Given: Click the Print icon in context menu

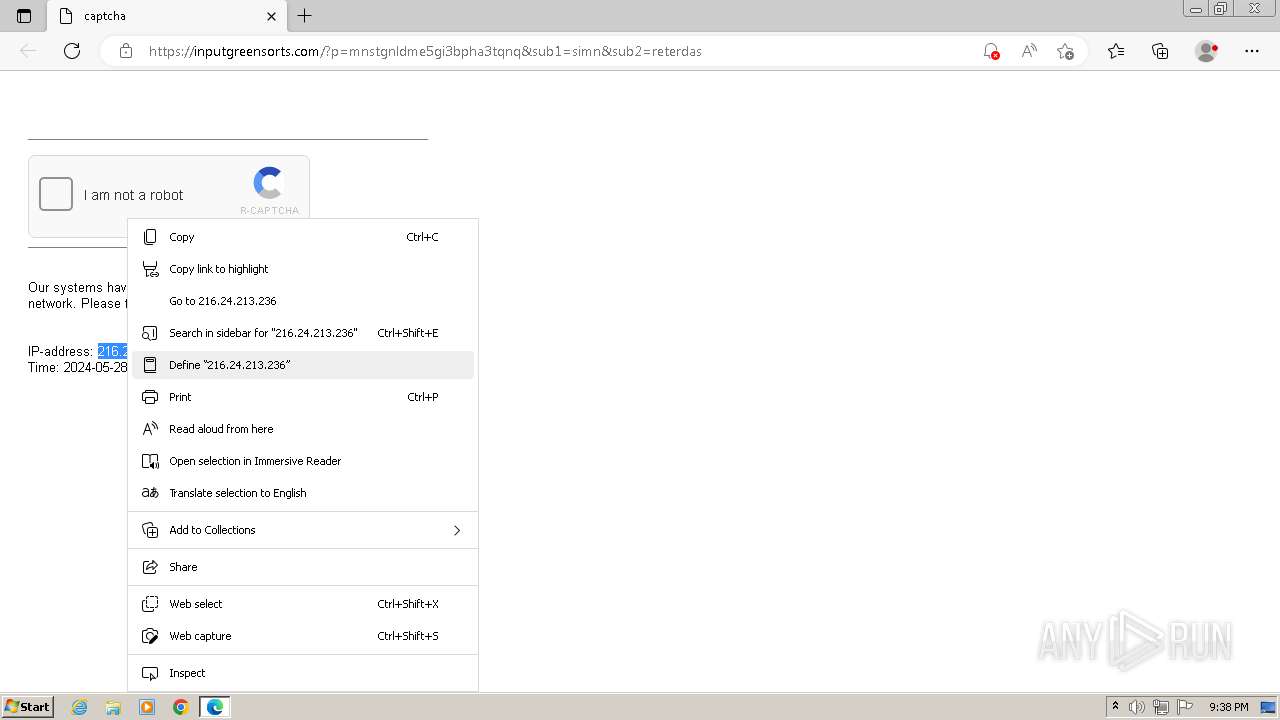Looking at the screenshot, I should [x=150, y=397].
